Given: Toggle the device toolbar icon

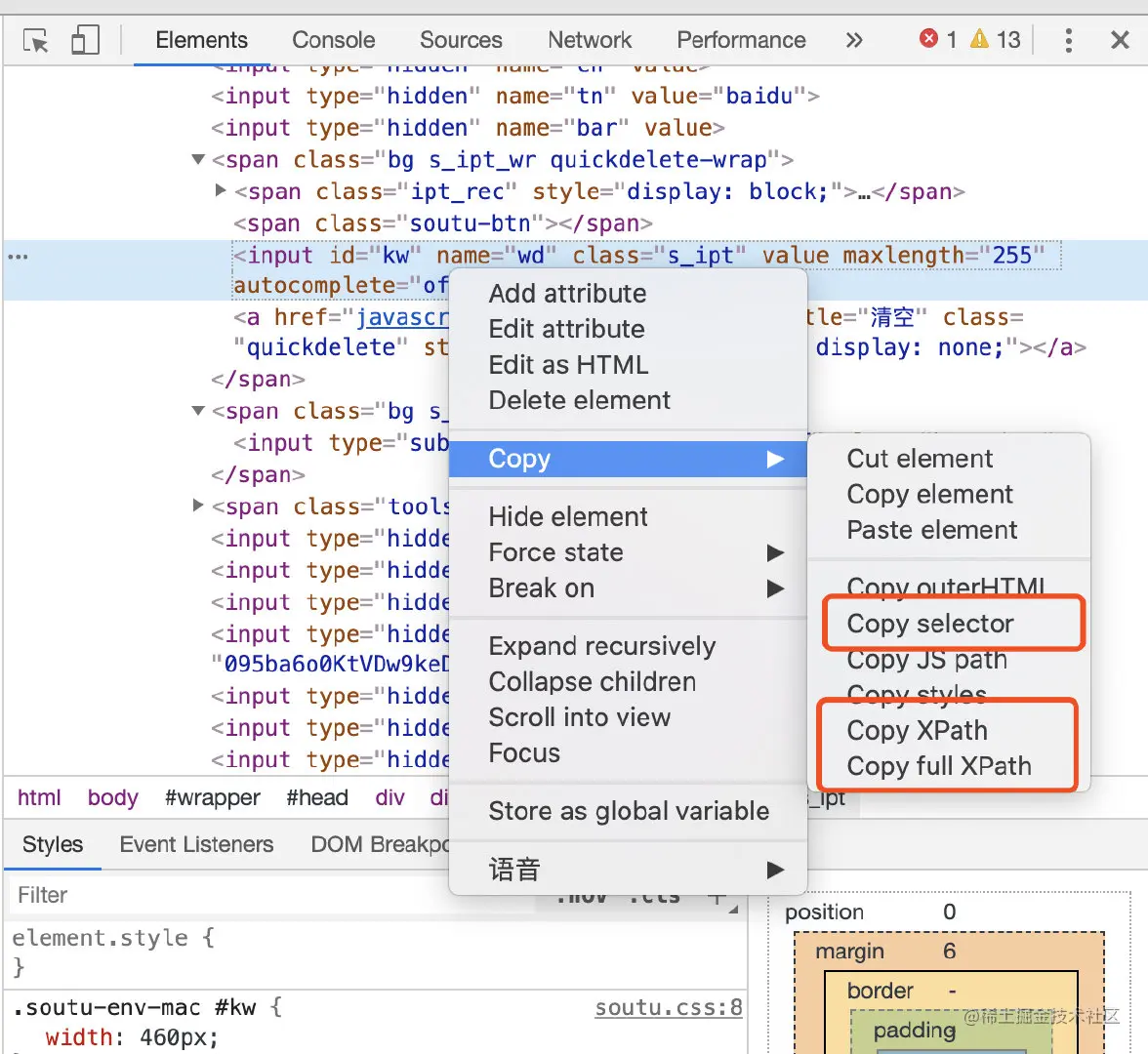Looking at the screenshot, I should pos(85,40).
